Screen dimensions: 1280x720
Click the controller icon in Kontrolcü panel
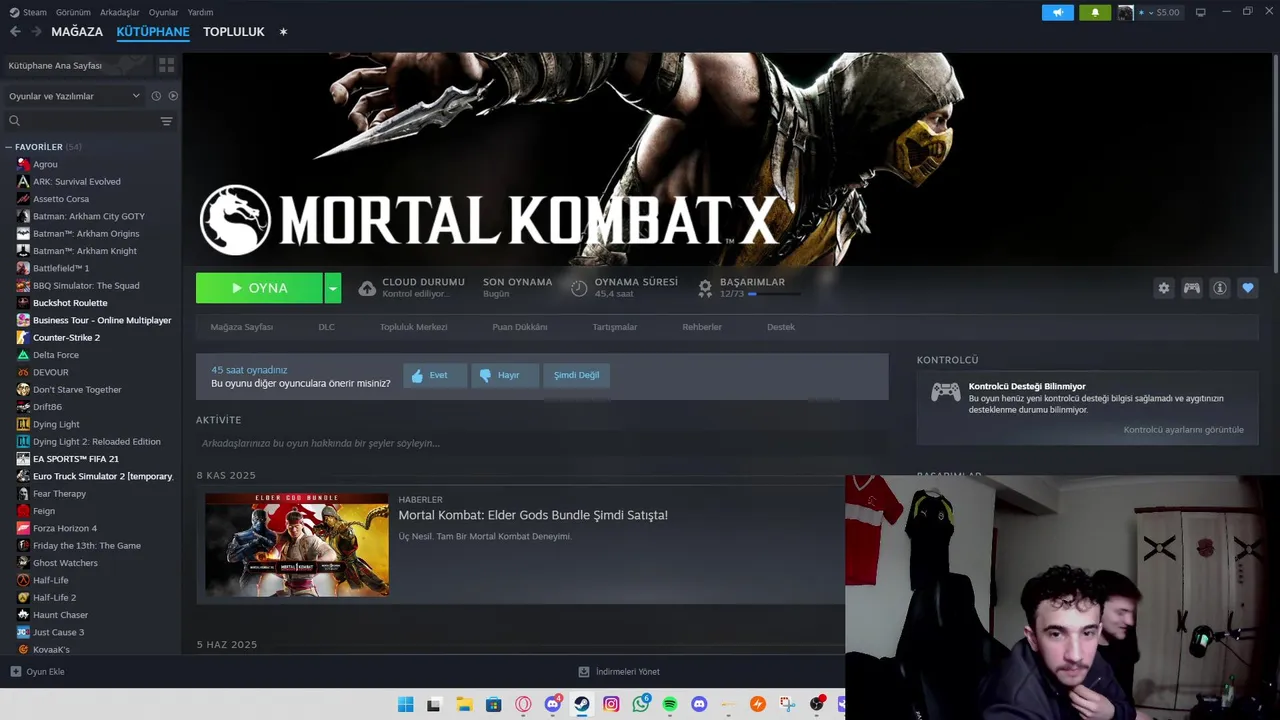tap(945, 392)
